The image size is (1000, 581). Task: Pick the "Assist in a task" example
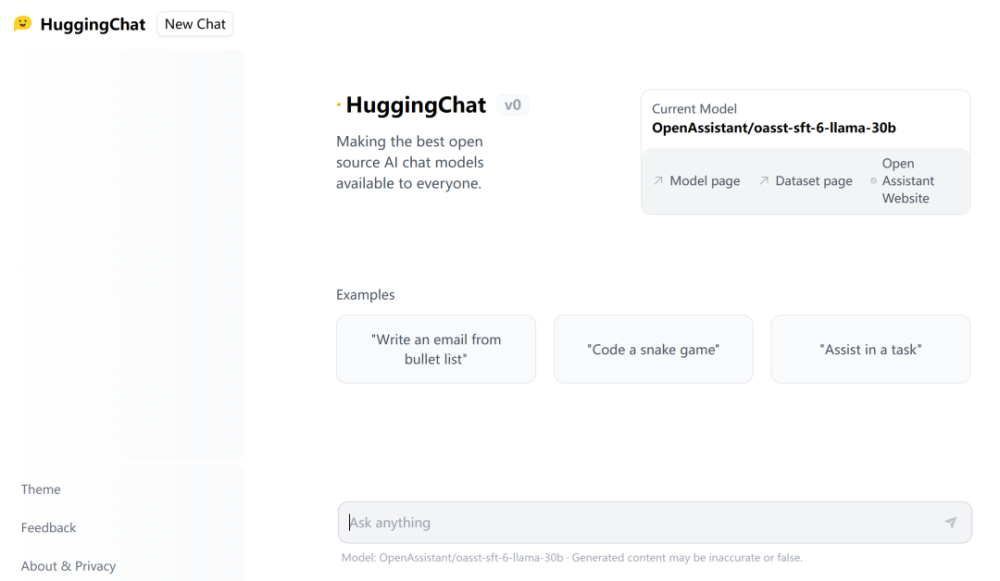coord(871,349)
